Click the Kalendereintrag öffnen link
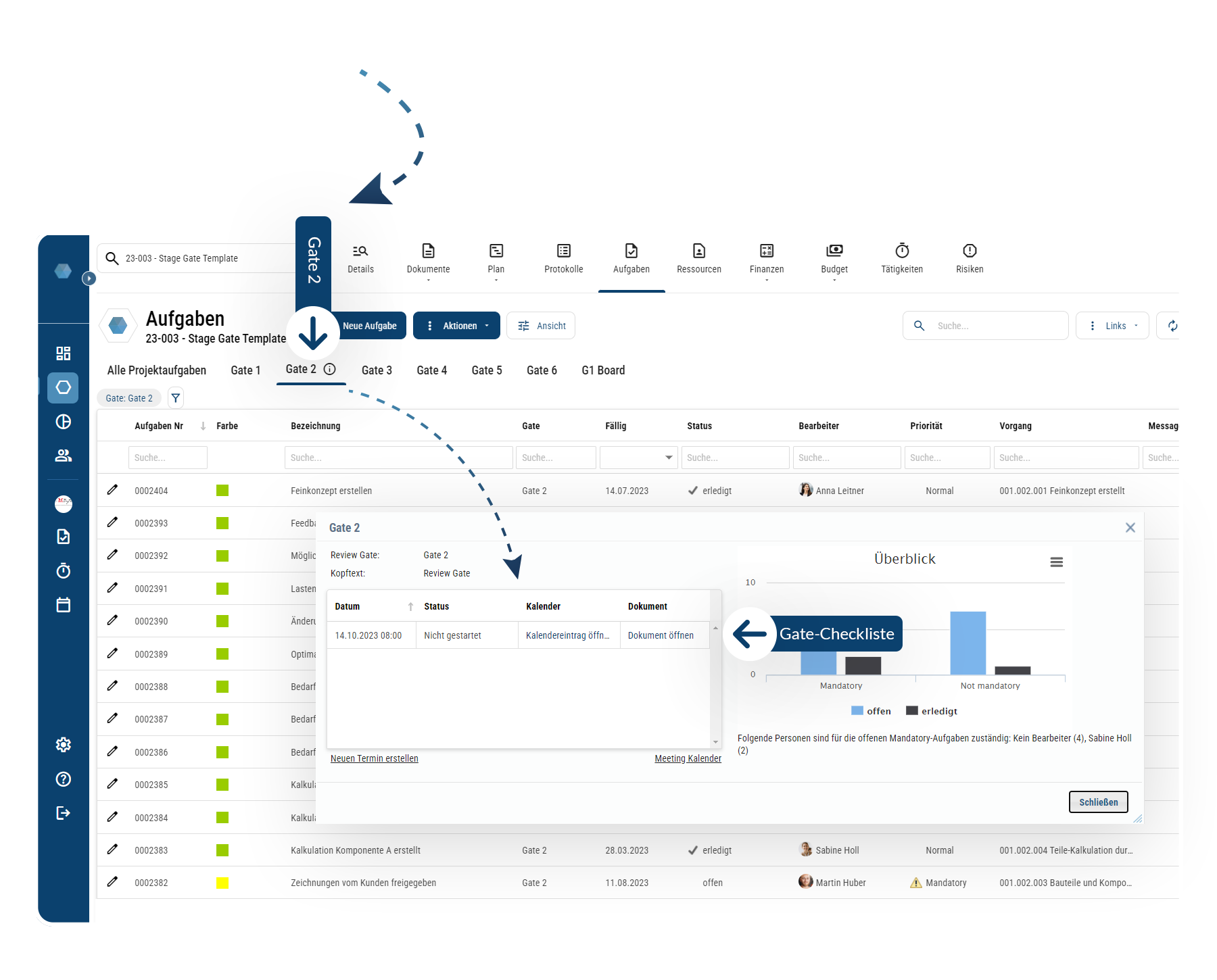The width and height of the screenshot is (1217, 980). [567, 635]
